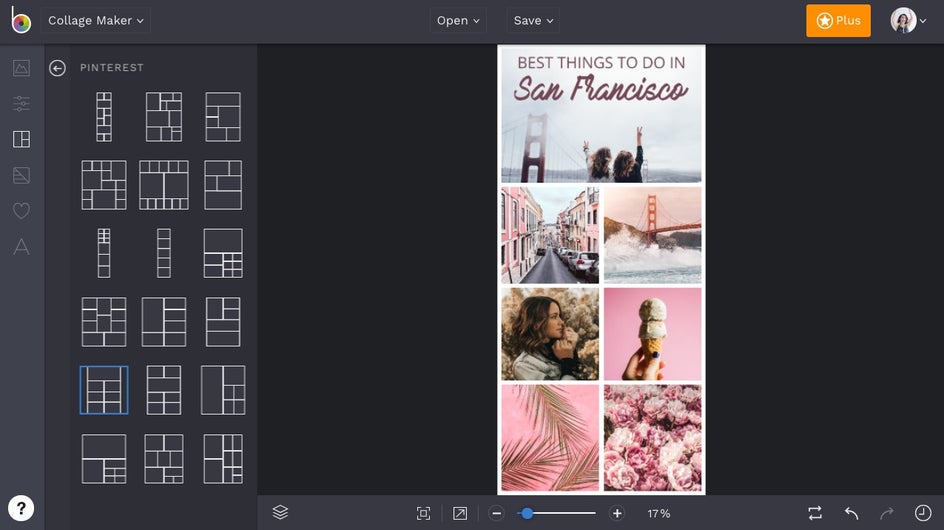Click the PINTEREST panel heading
944x530 pixels.
[112, 67]
